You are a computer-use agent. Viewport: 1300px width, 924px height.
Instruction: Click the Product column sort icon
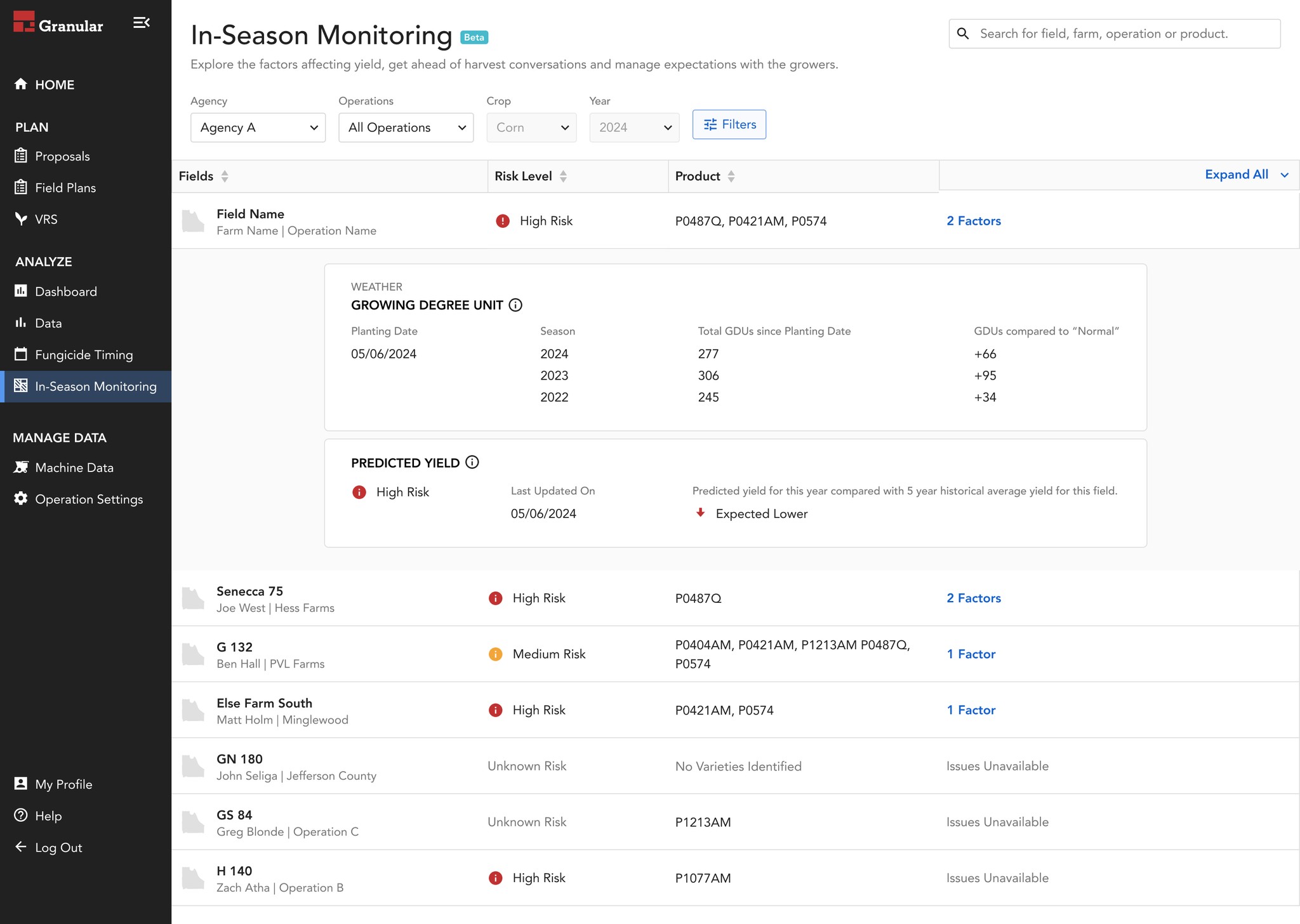pos(731,176)
